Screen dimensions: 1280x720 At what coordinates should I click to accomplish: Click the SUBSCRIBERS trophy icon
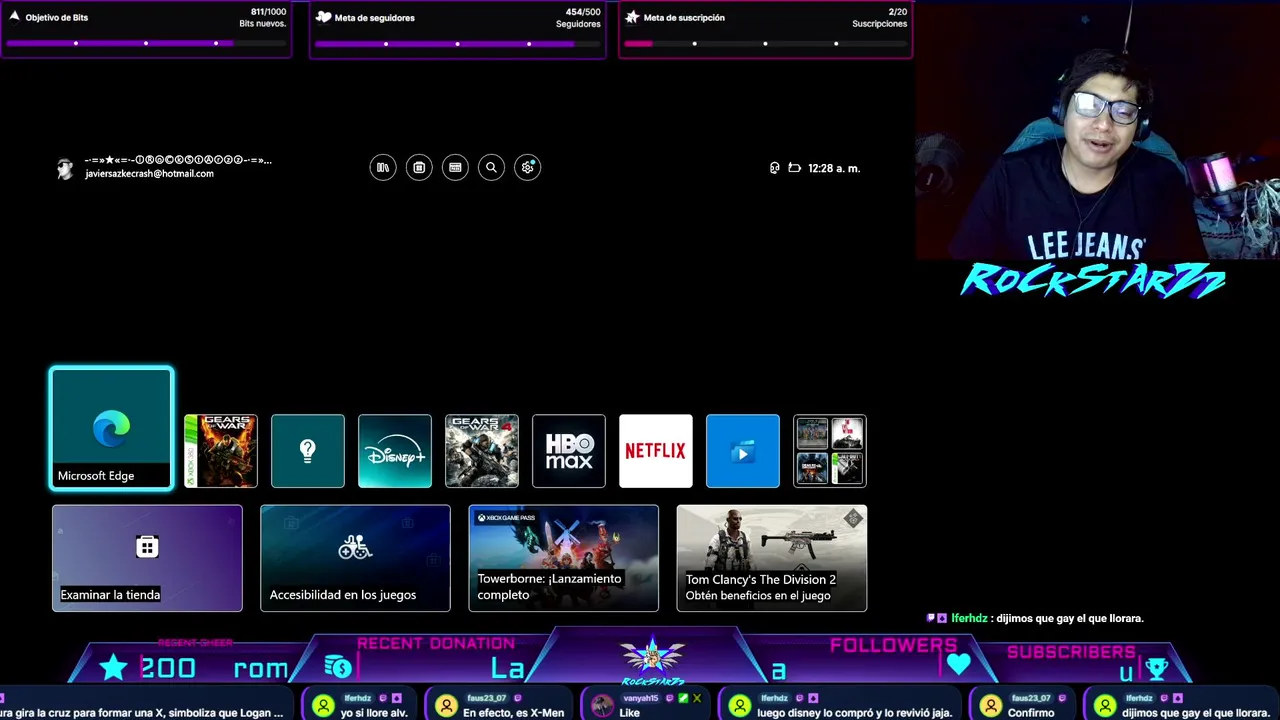1157,668
